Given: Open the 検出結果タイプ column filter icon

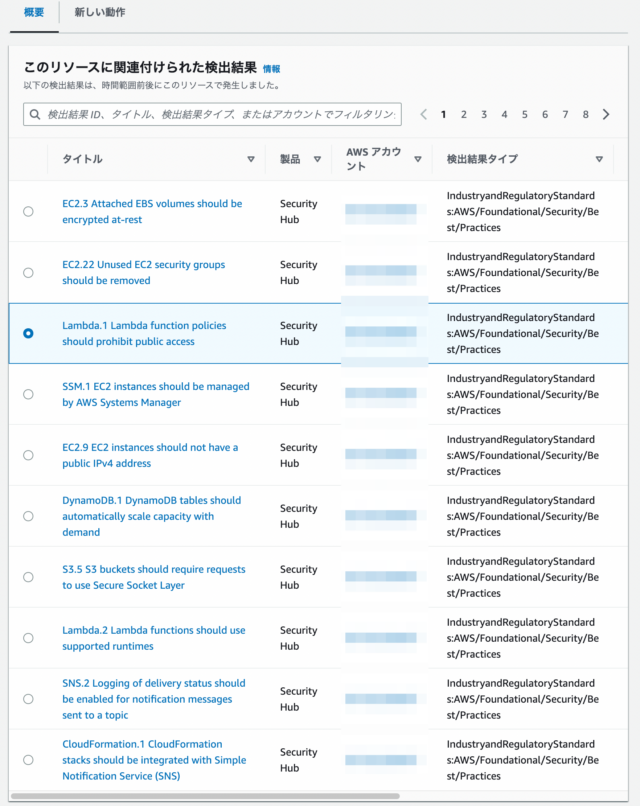Looking at the screenshot, I should pos(598,158).
